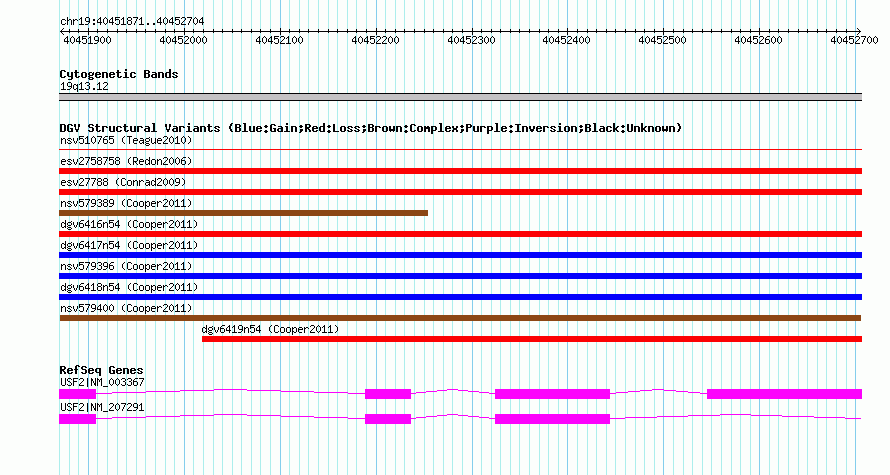
Task: Click ruler position 40452300
Action: click(x=471, y=40)
